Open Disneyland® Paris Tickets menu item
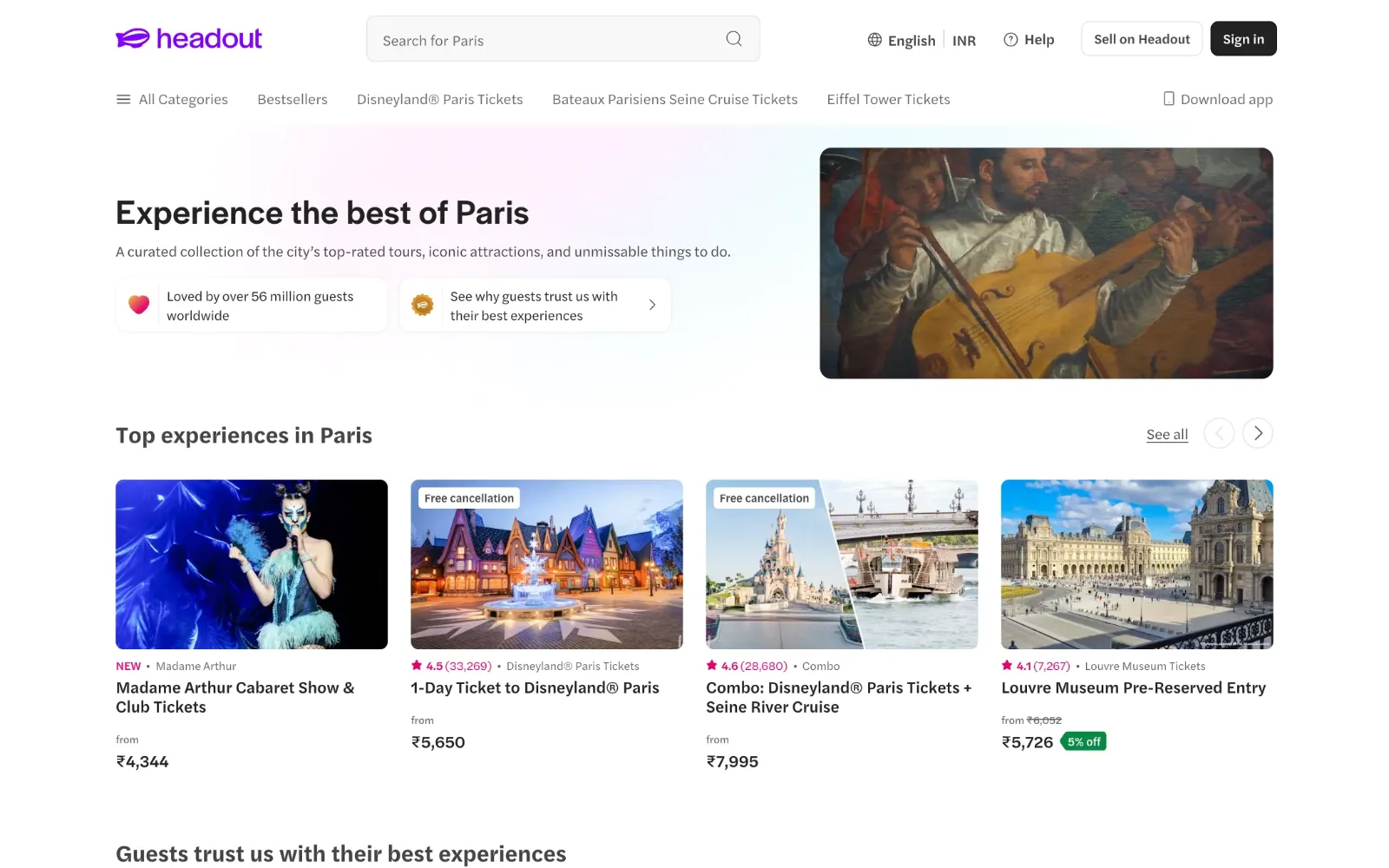The width and height of the screenshot is (1389, 868). [440, 100]
